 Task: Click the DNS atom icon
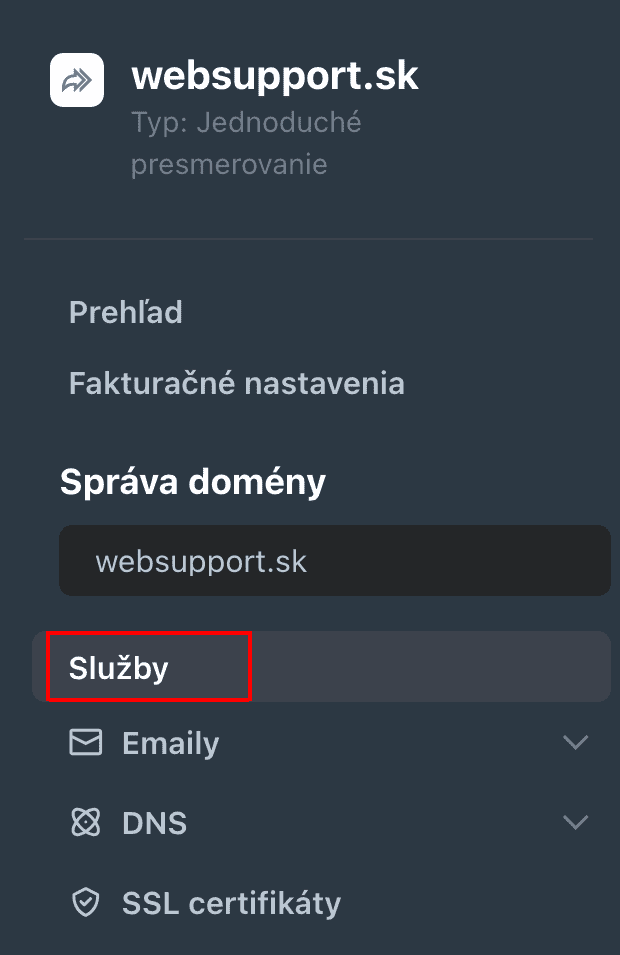(x=86, y=822)
